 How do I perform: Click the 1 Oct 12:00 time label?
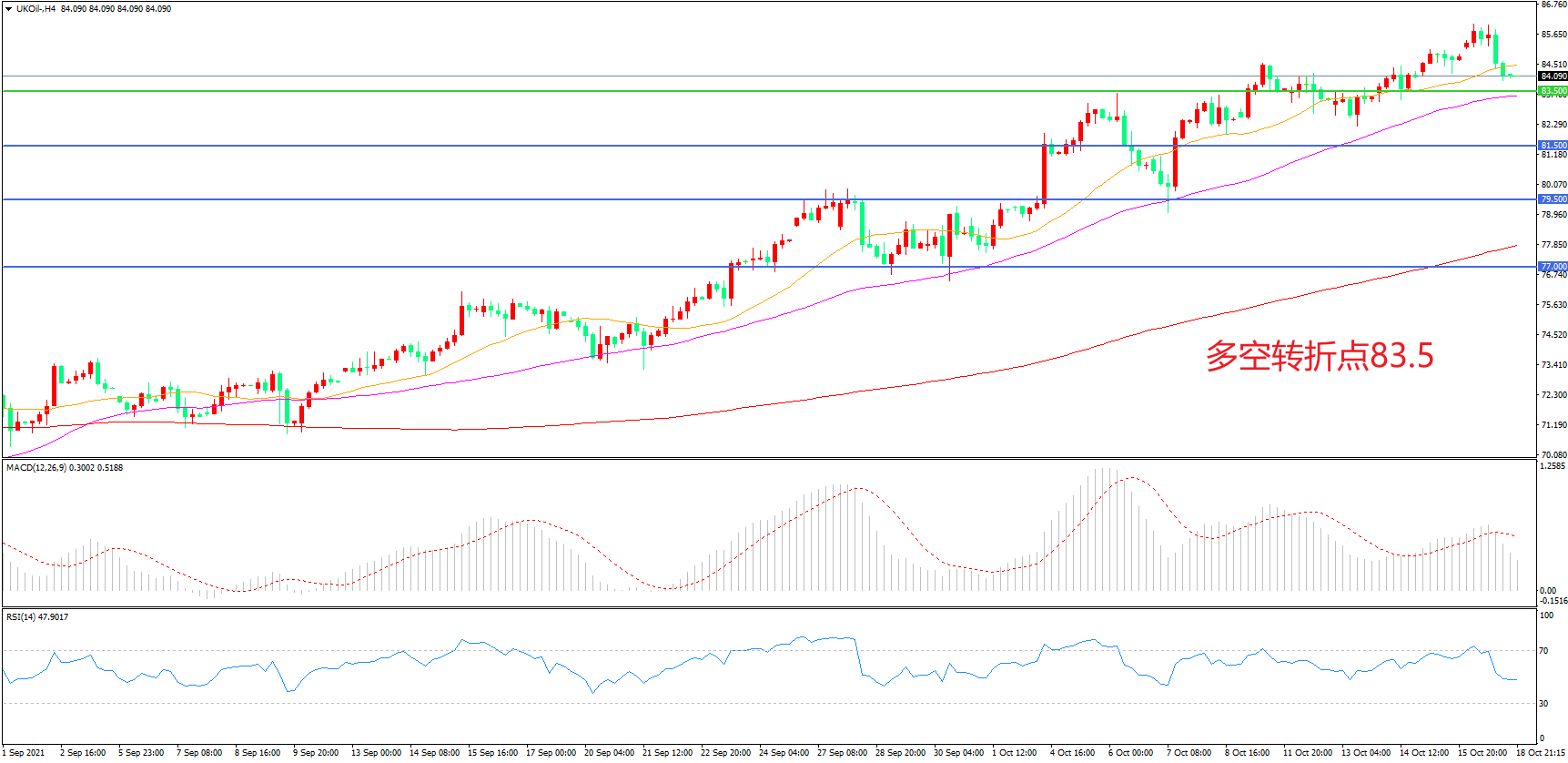pyautogui.click(x=1014, y=753)
